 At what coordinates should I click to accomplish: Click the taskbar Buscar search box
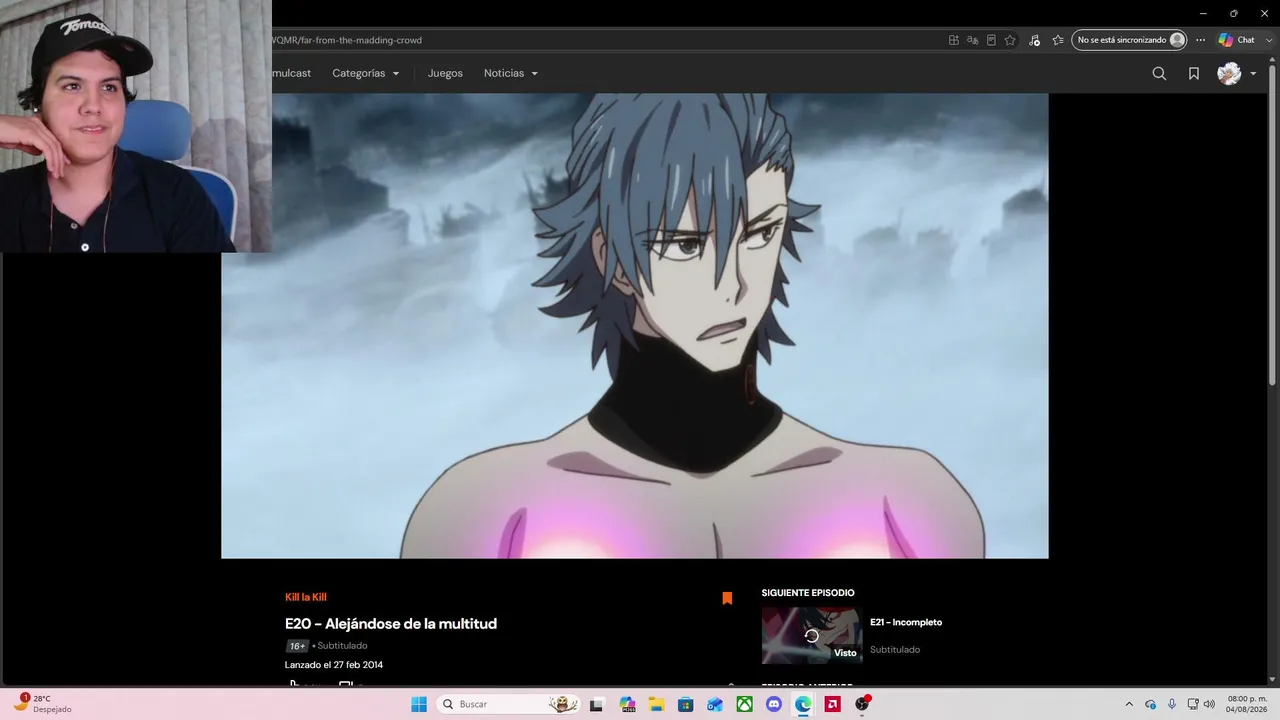(x=510, y=704)
